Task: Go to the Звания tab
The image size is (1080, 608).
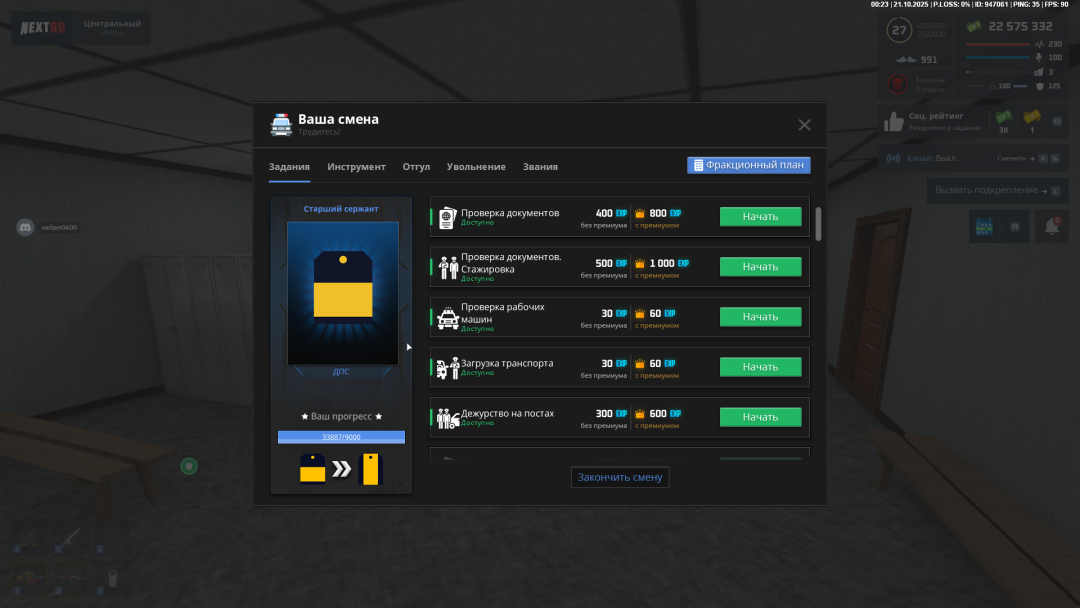Action: pyautogui.click(x=540, y=167)
